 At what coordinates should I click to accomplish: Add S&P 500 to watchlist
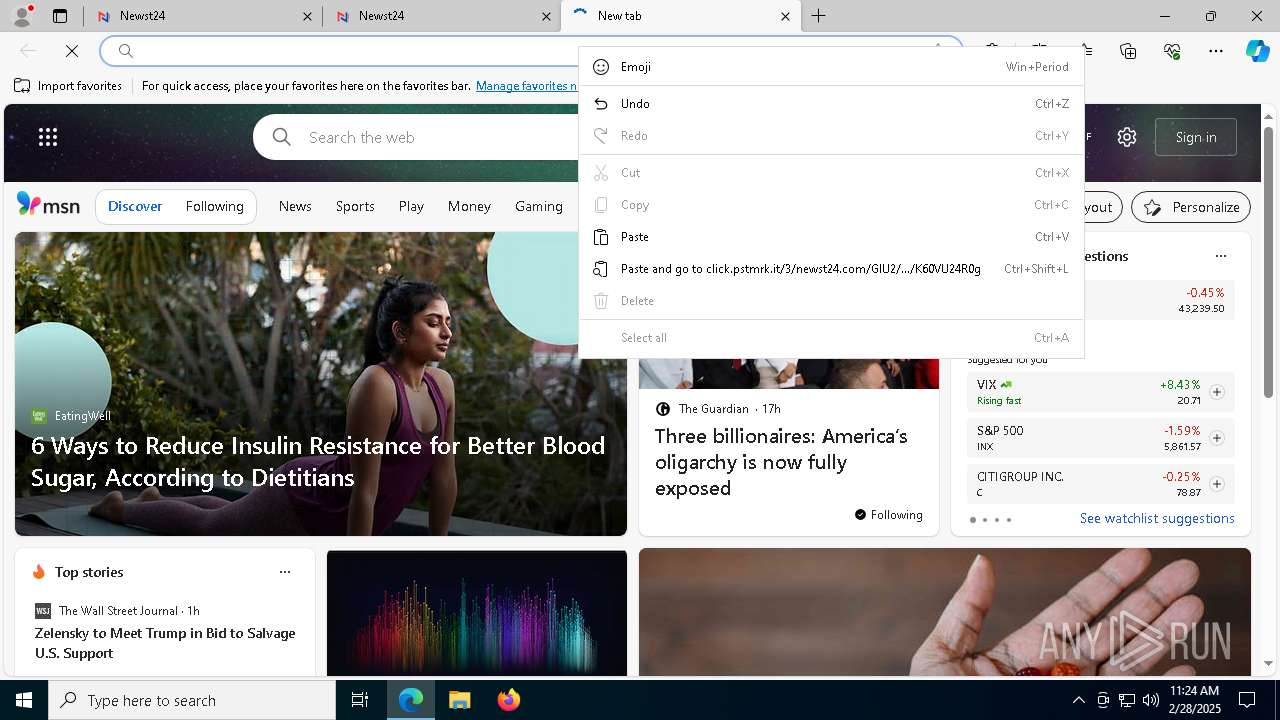(1217, 438)
